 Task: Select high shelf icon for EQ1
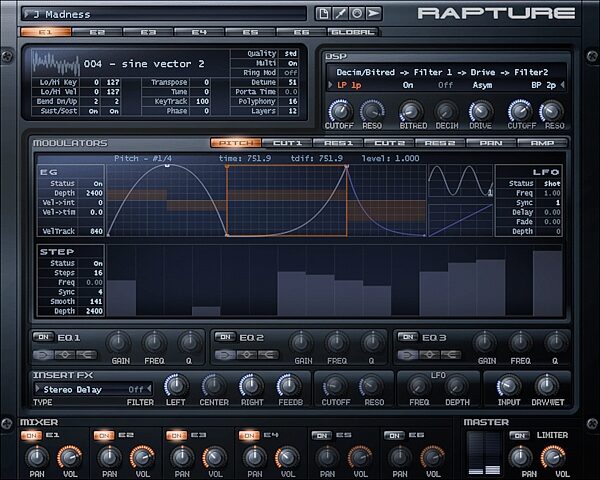pos(86,355)
